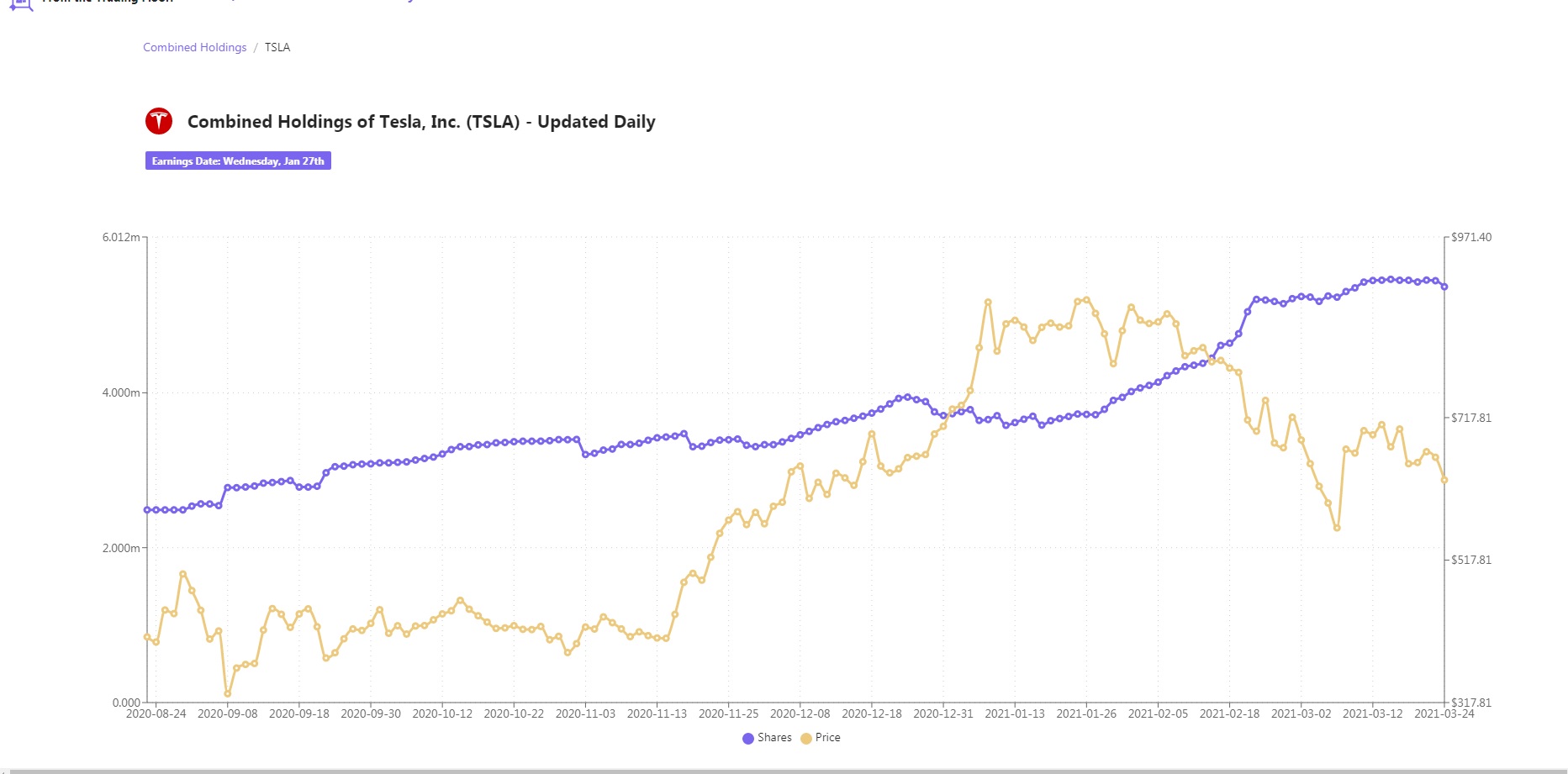
Task: Select the first Shares data point
Action: coord(147,510)
